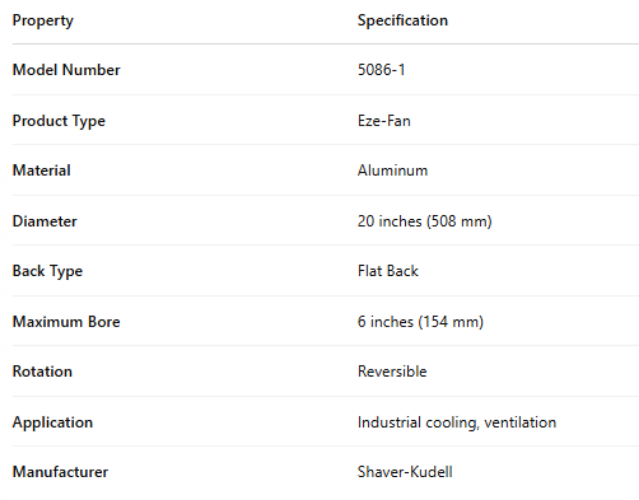Select the Application row label
The image size is (639, 500).
(x=52, y=422)
